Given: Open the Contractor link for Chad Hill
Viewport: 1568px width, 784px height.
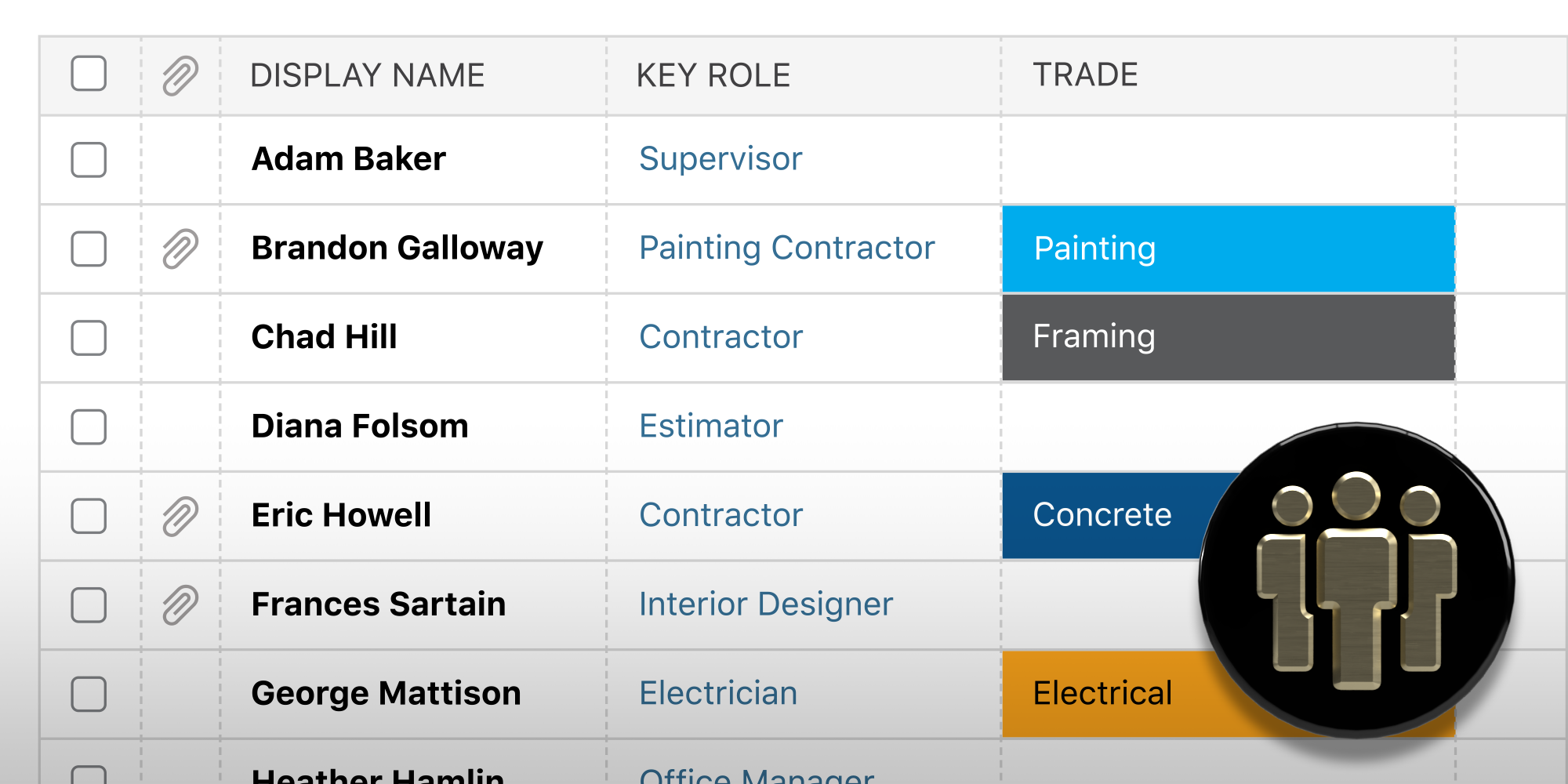Looking at the screenshot, I should coord(720,338).
